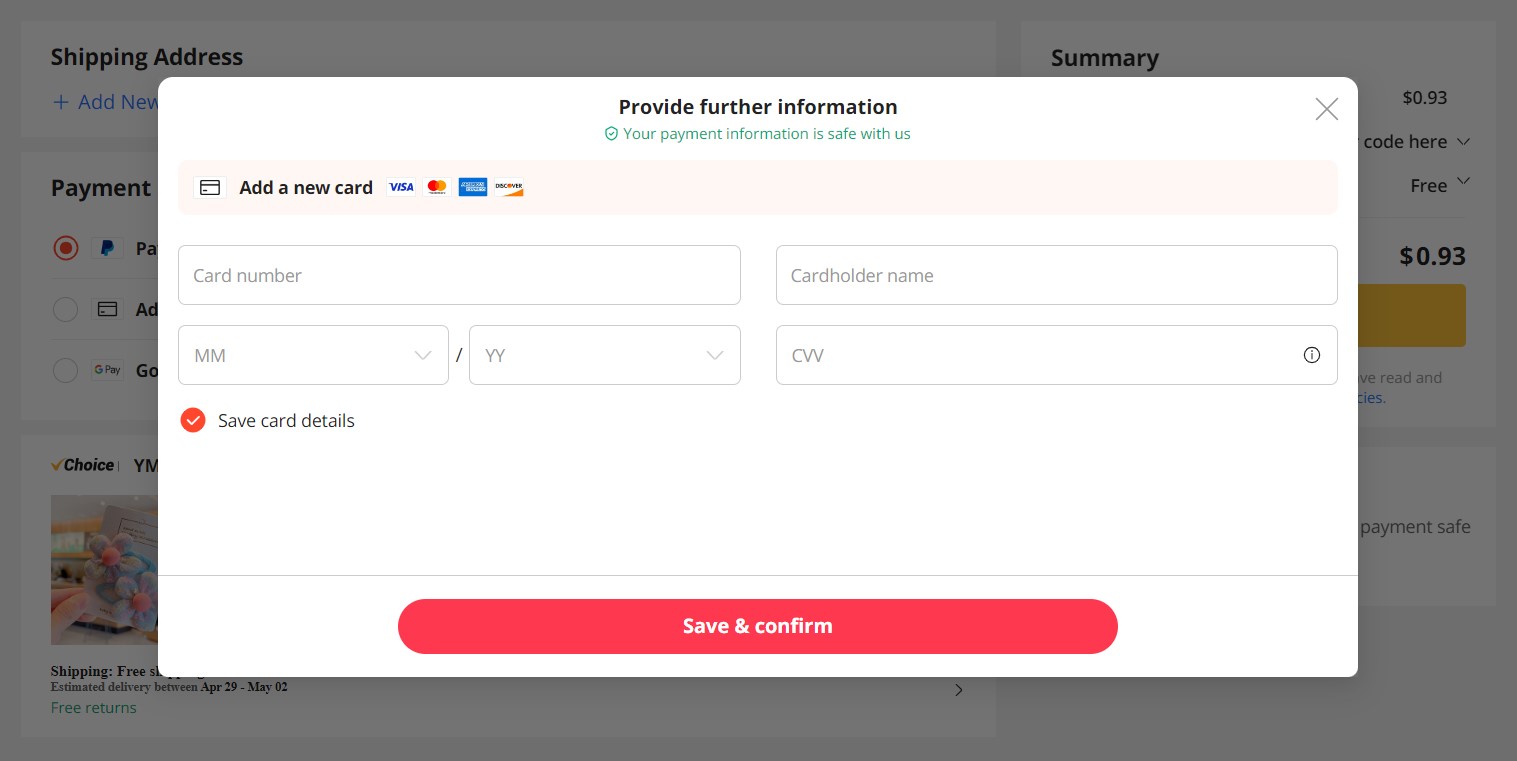Click the Payment section heading
The width and height of the screenshot is (1517, 761).
(101, 188)
